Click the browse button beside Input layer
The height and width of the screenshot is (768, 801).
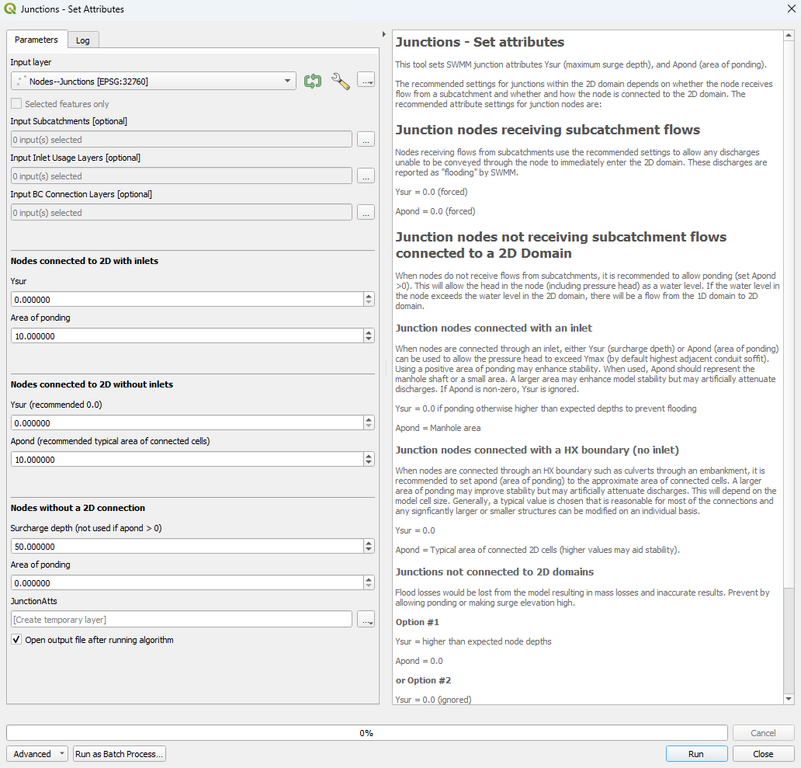tap(366, 81)
